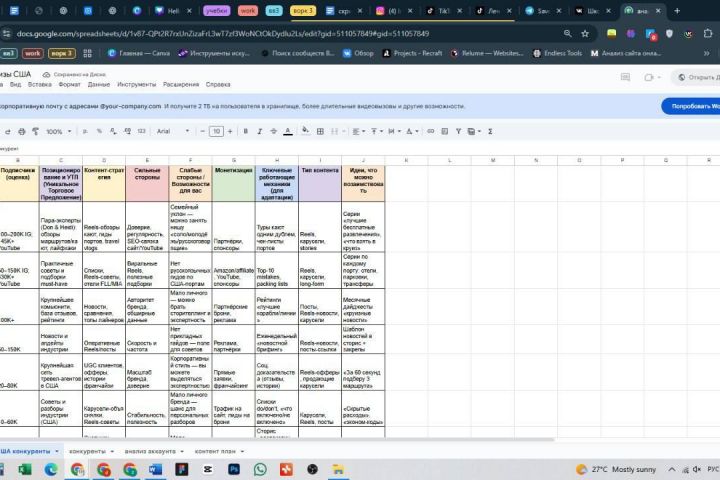Open vertical align dropdown
This screenshot has height=480, width=720.
(377, 131)
